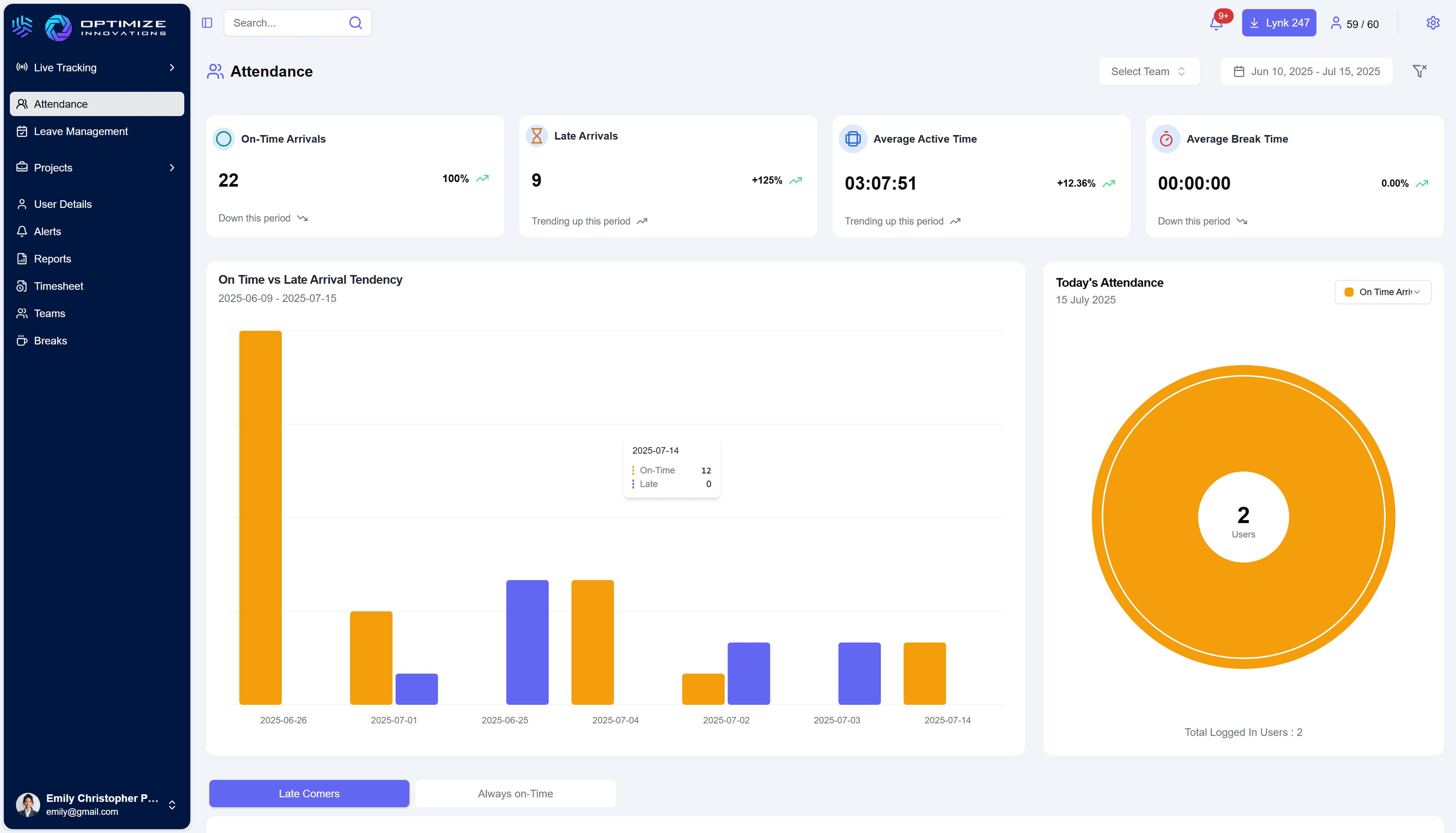
Task: Click the notification bell icon
Action: pos(1216,24)
